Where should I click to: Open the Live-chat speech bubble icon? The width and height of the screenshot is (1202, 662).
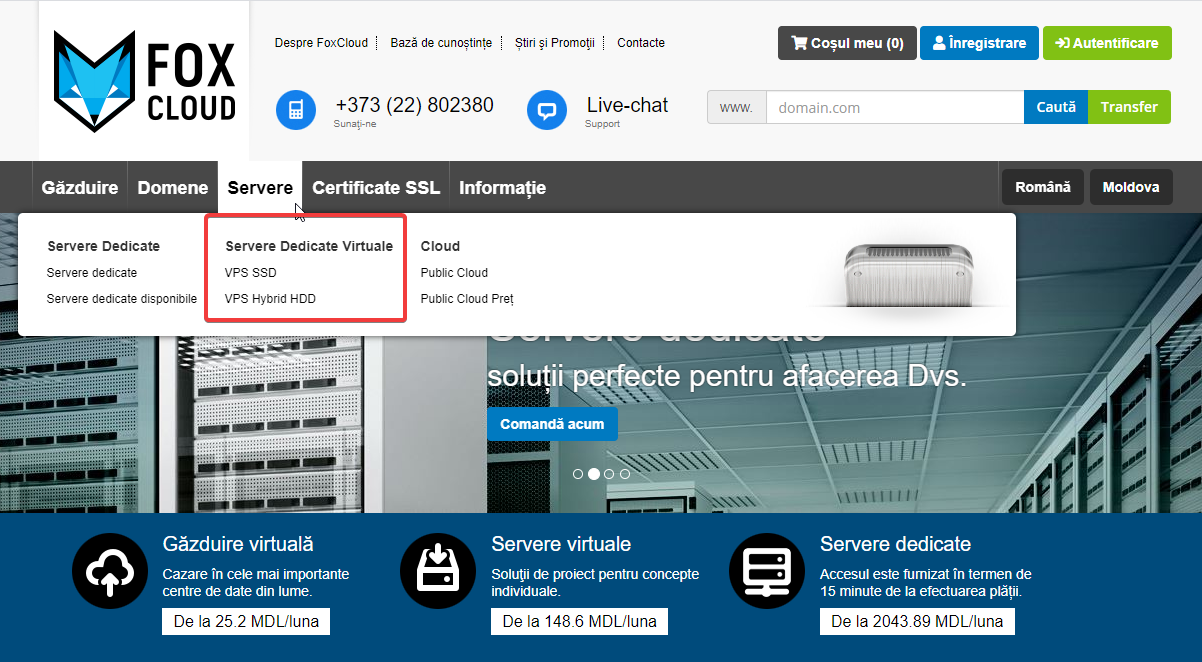pyautogui.click(x=547, y=110)
